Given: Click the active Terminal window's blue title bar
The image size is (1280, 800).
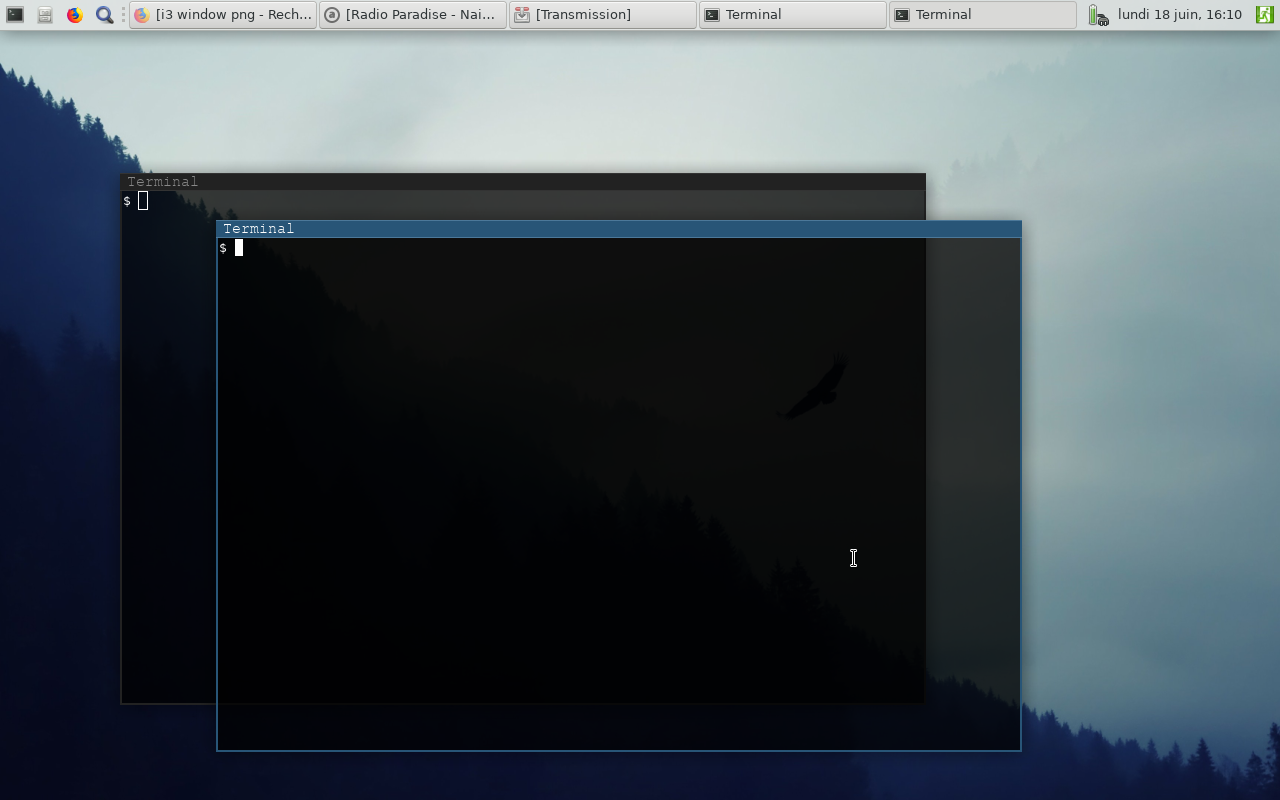Looking at the screenshot, I should 619,229.
